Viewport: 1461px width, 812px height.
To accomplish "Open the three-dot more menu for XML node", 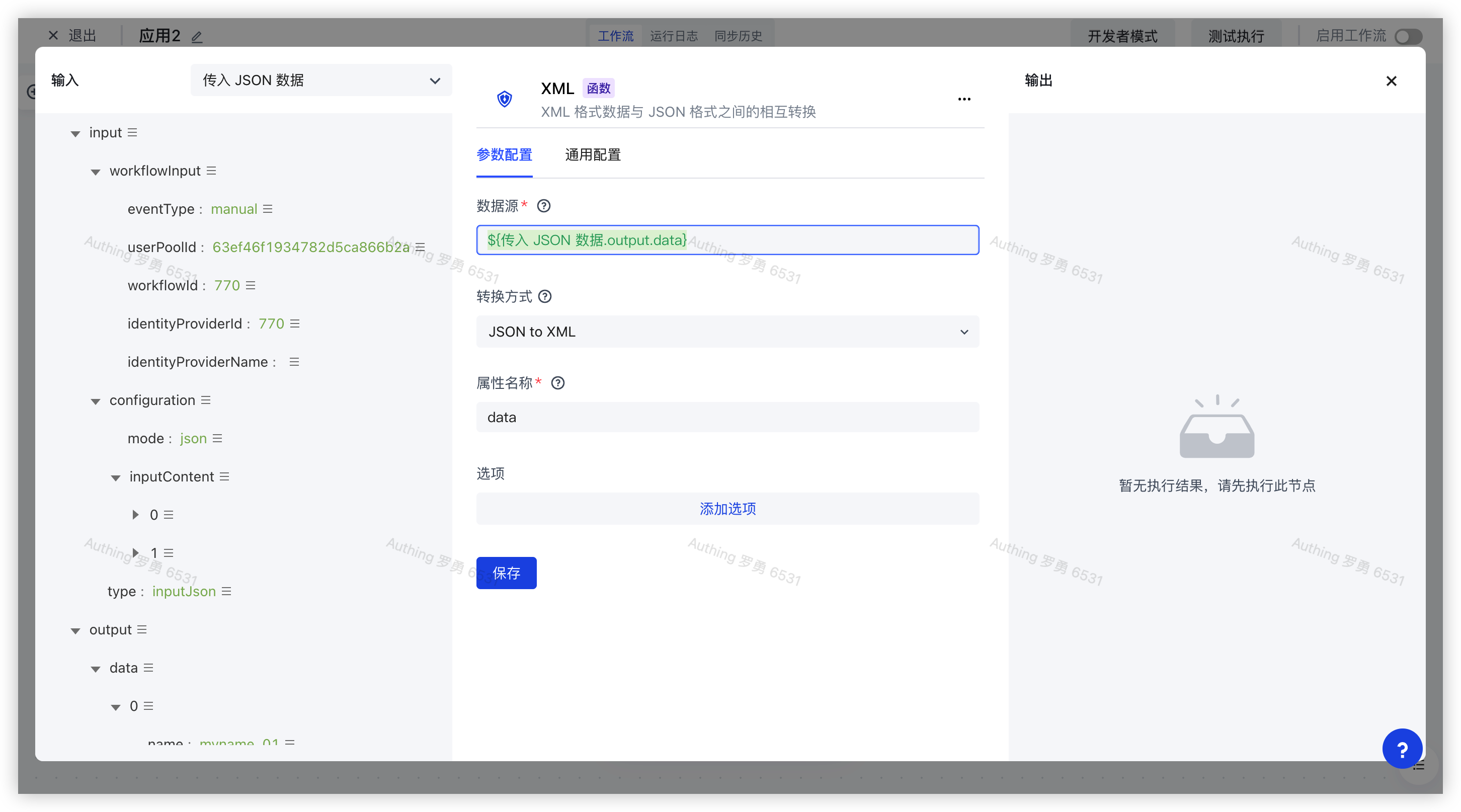I will [963, 99].
